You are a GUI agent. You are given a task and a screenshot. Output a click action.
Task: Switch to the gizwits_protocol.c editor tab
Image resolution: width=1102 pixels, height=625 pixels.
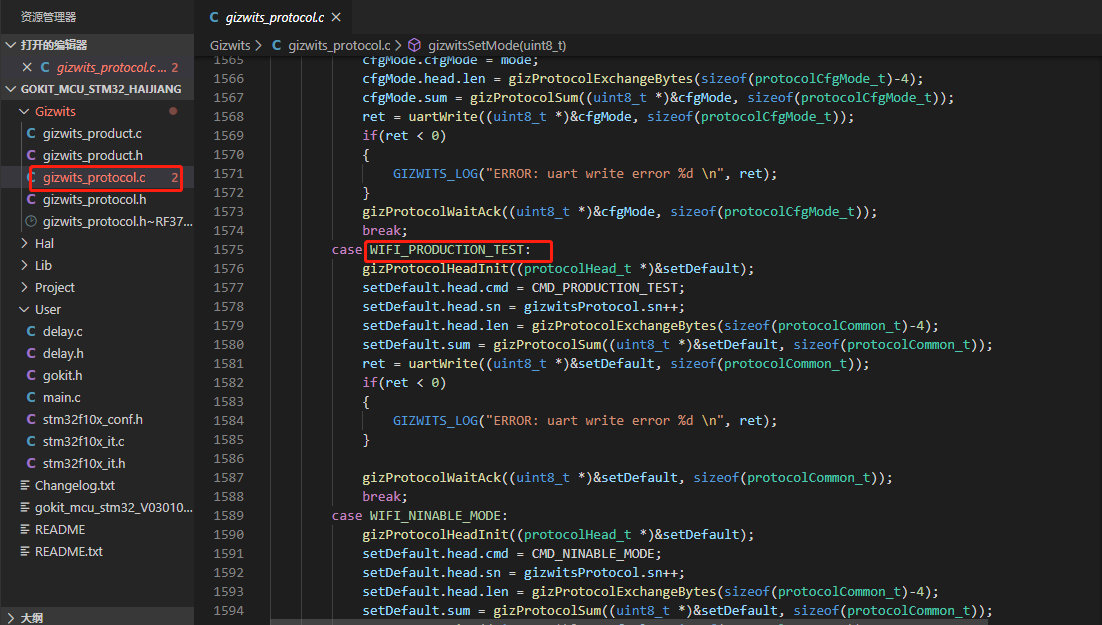[x=273, y=18]
